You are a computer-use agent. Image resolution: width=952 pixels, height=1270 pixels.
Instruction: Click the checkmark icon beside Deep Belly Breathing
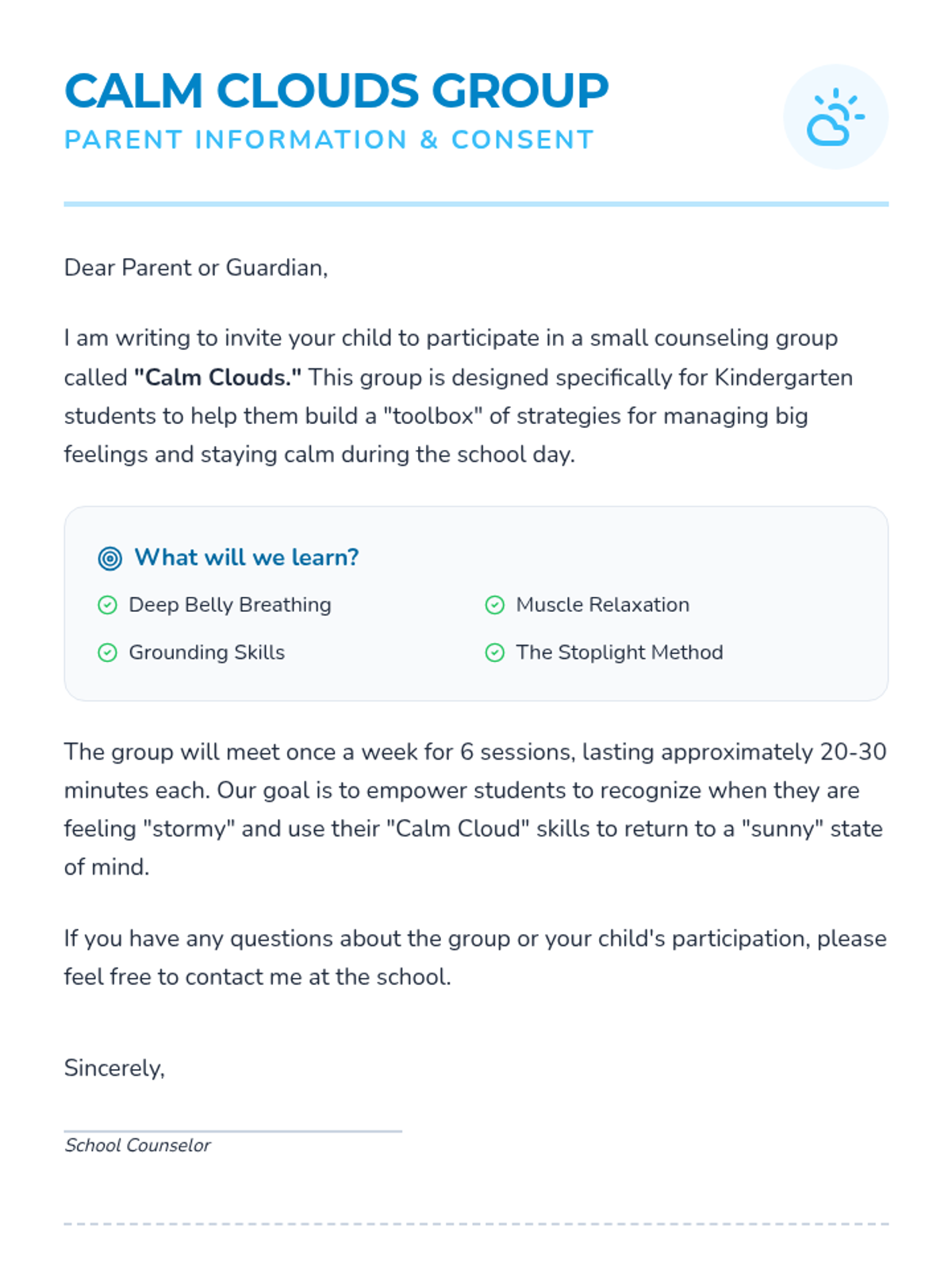pos(107,605)
